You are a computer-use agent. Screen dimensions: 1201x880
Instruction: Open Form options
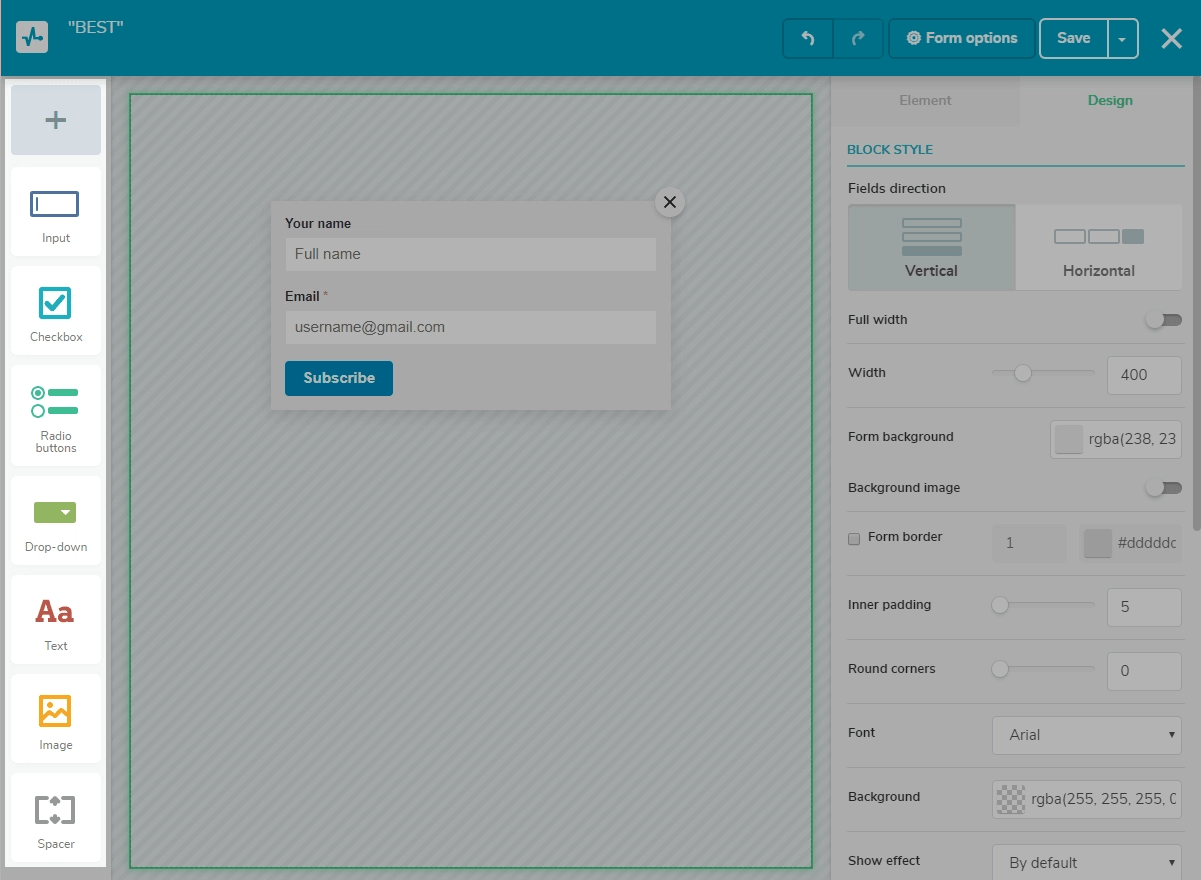(x=962, y=38)
